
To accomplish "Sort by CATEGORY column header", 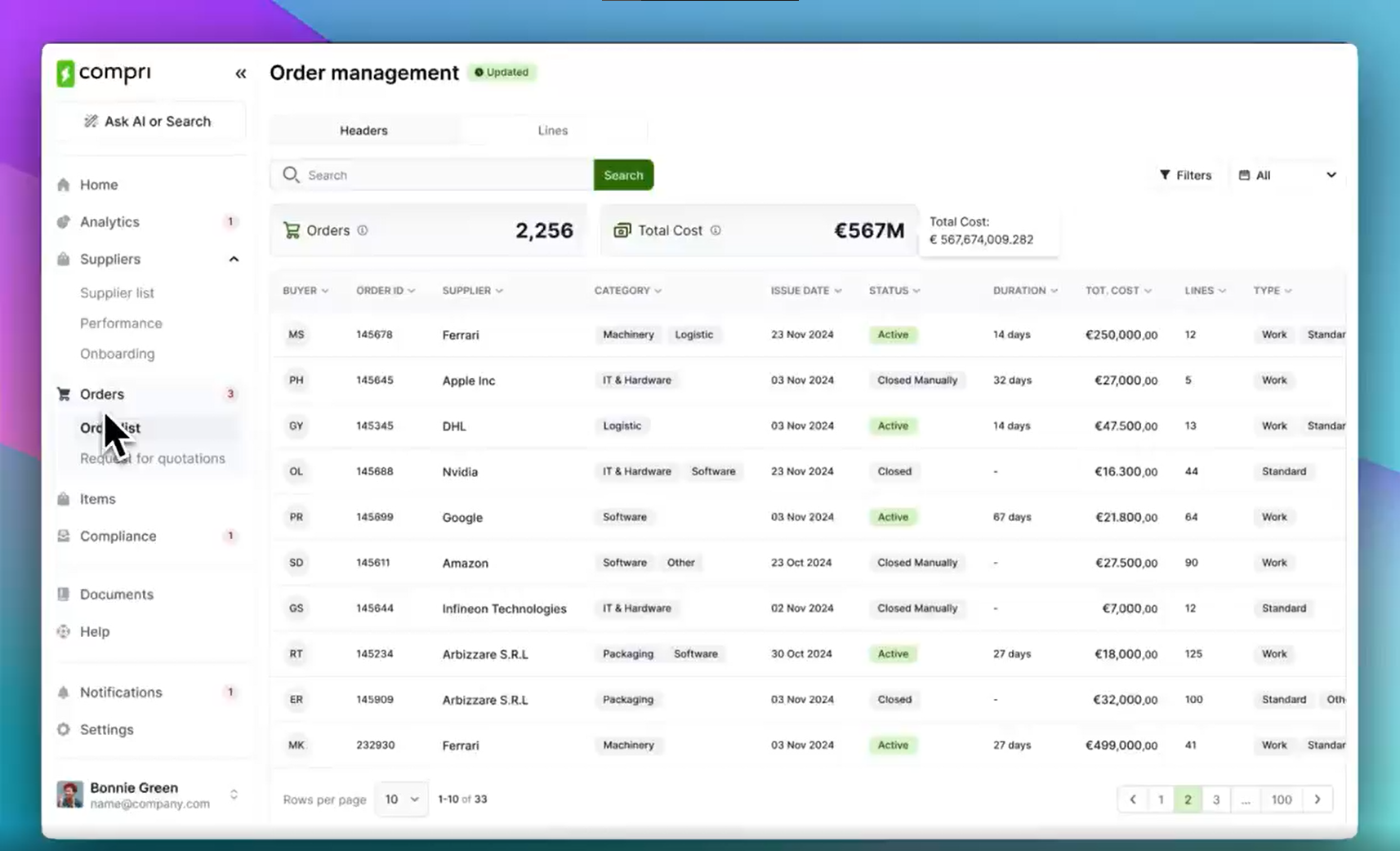I will point(628,291).
